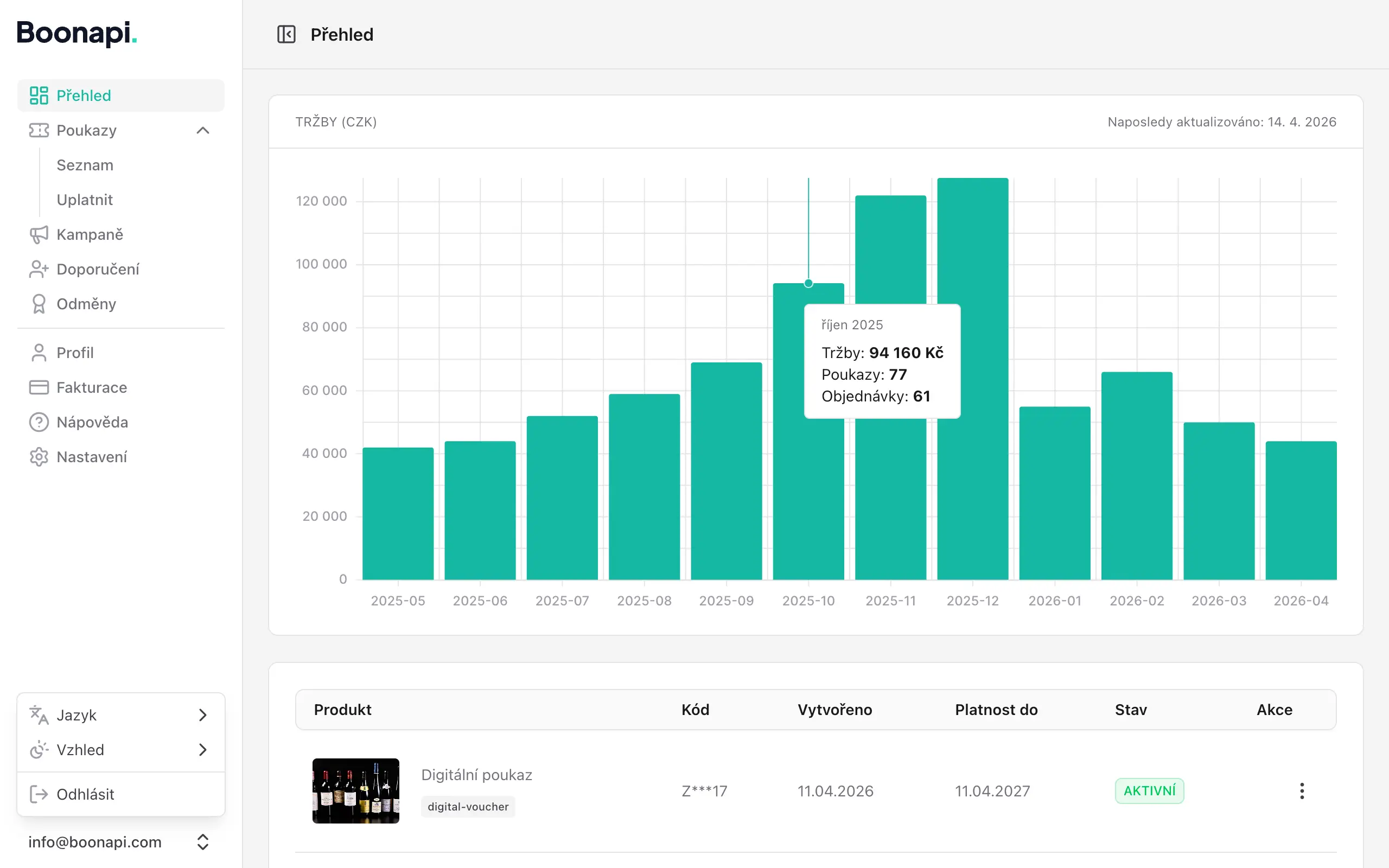This screenshot has width=1389, height=868.
Task: Click the AKTIVNÍ status badge
Action: pyautogui.click(x=1149, y=790)
